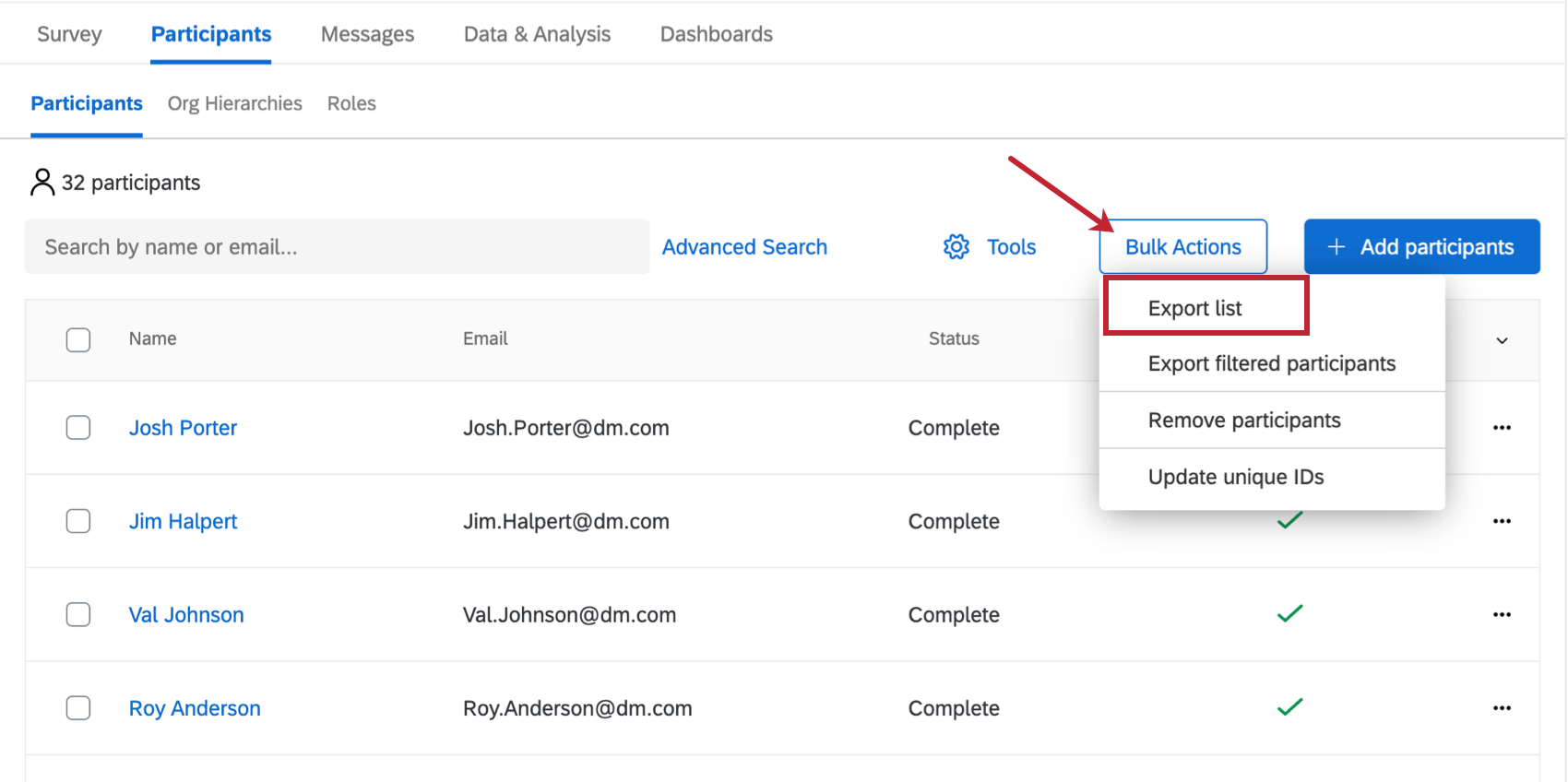
Task: Select the Josh Porter checkbox
Action: click(78, 428)
